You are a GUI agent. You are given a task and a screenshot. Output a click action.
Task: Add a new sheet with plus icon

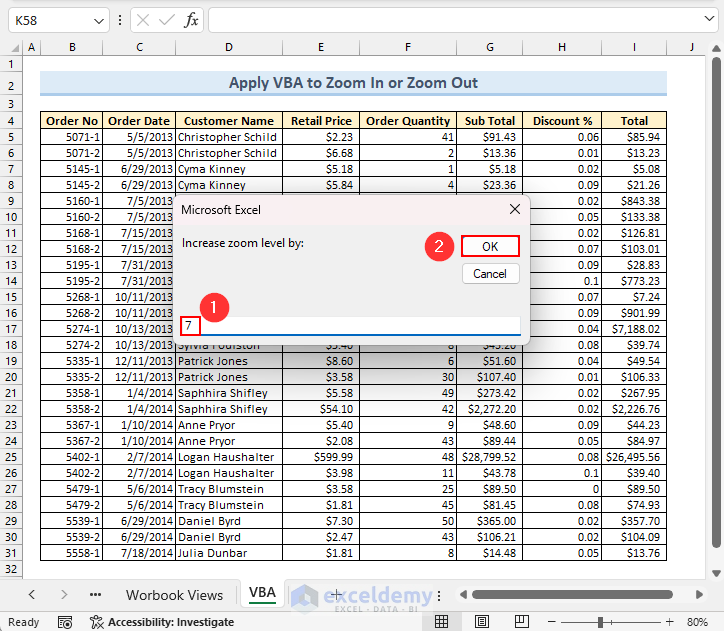click(337, 594)
